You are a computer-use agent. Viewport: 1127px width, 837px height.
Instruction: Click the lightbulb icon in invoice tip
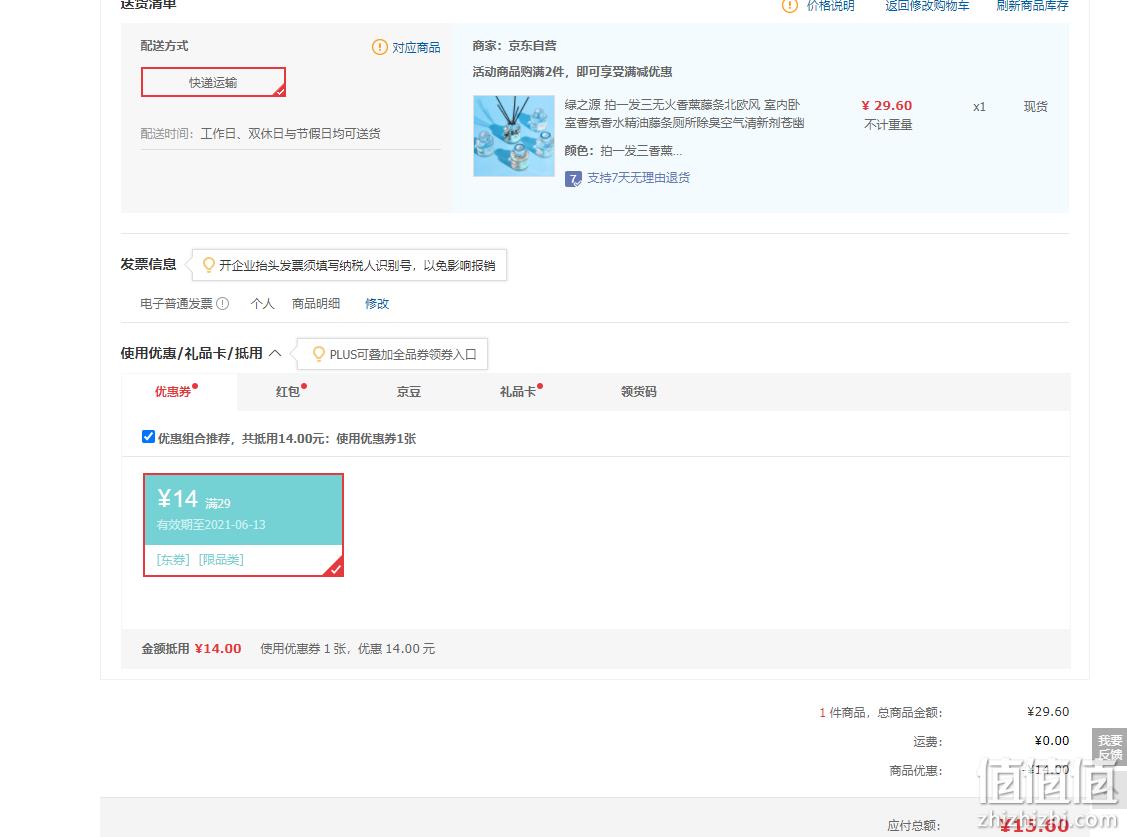[x=208, y=265]
